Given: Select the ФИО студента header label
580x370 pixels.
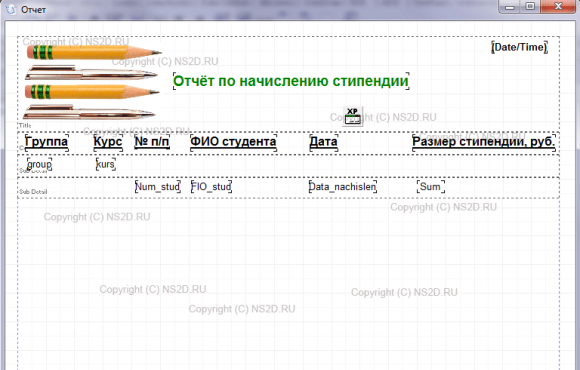Looking at the screenshot, I should [x=233, y=142].
